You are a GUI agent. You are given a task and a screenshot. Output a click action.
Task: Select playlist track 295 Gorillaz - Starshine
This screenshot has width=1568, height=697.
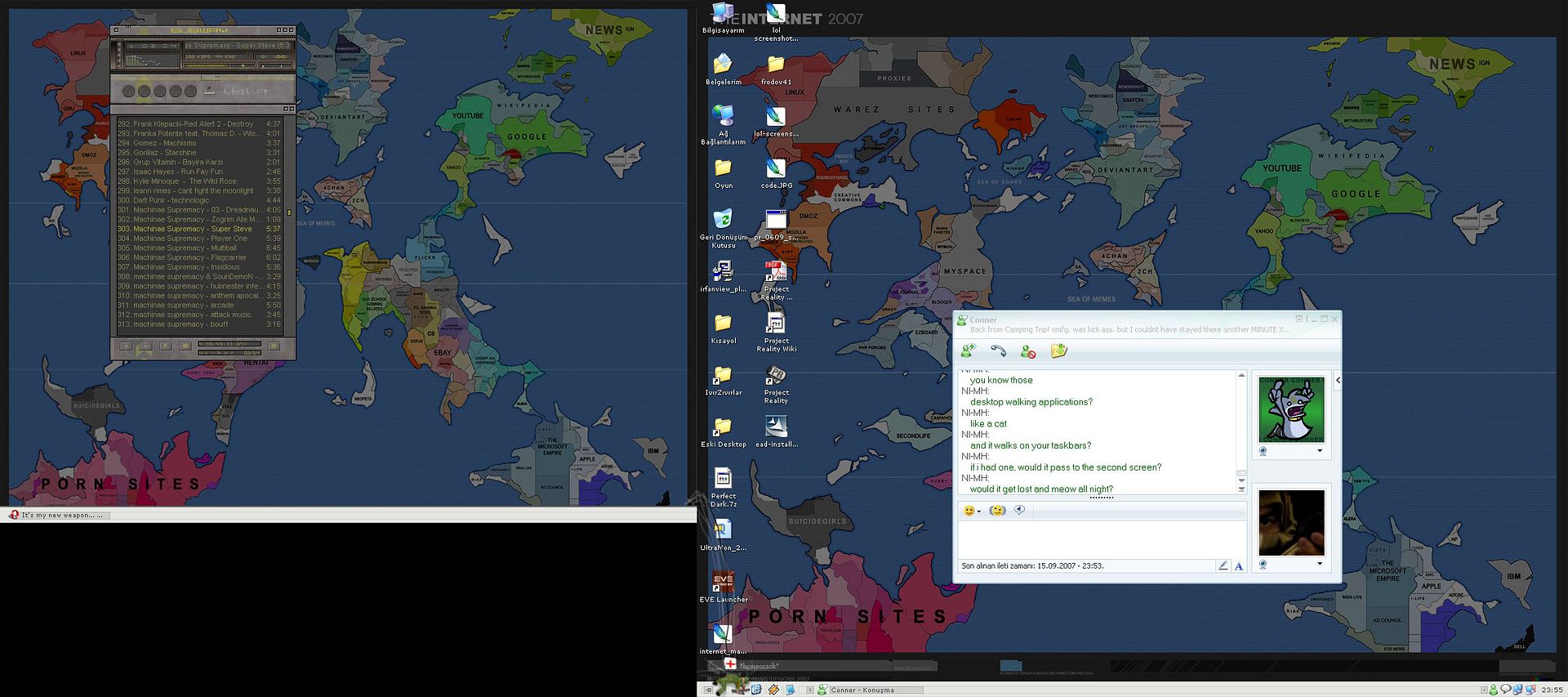[x=199, y=153]
